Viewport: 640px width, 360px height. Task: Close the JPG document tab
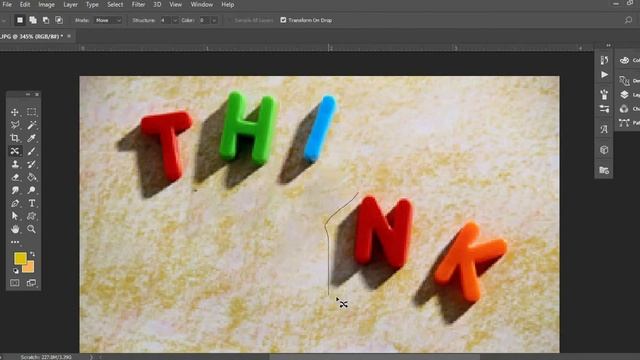coord(69,36)
